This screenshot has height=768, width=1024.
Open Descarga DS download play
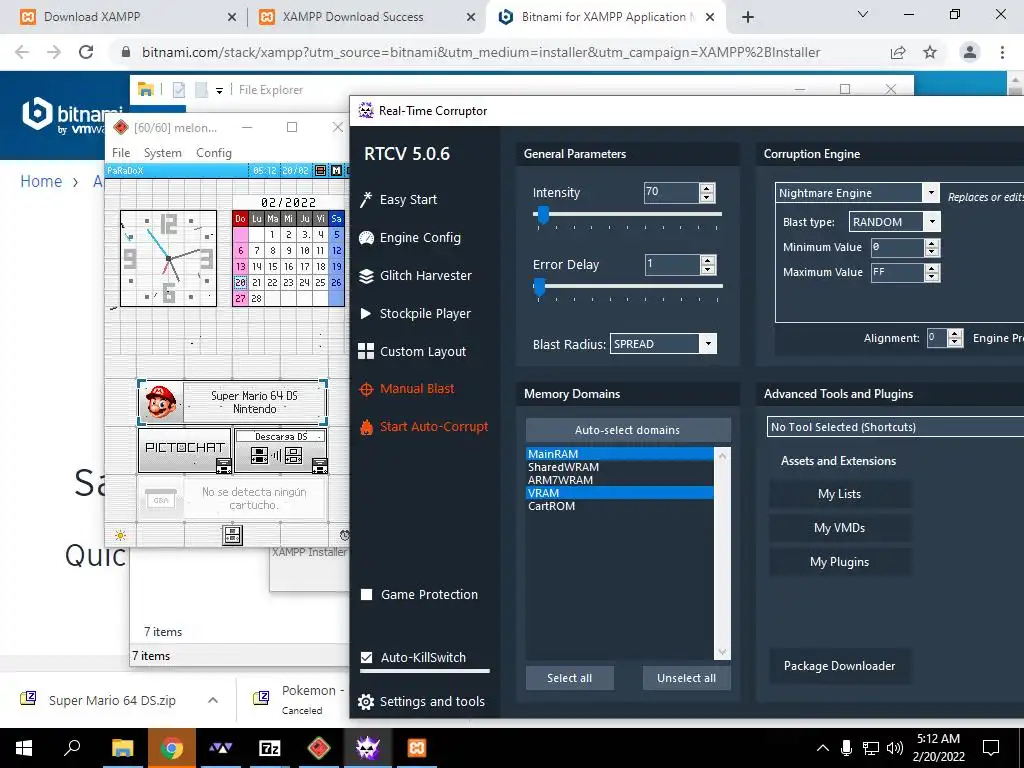(x=281, y=450)
